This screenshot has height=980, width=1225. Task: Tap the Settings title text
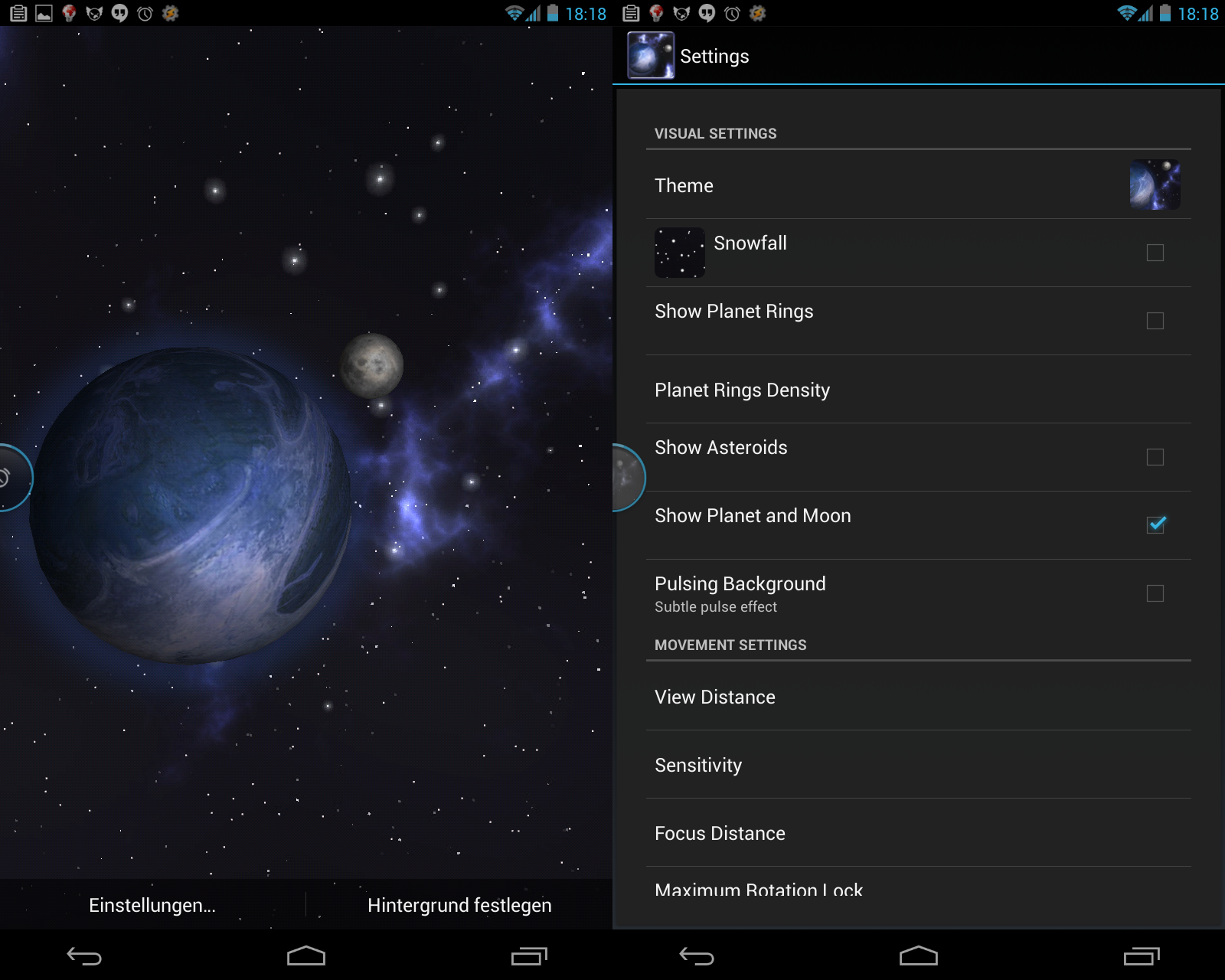[x=714, y=56]
